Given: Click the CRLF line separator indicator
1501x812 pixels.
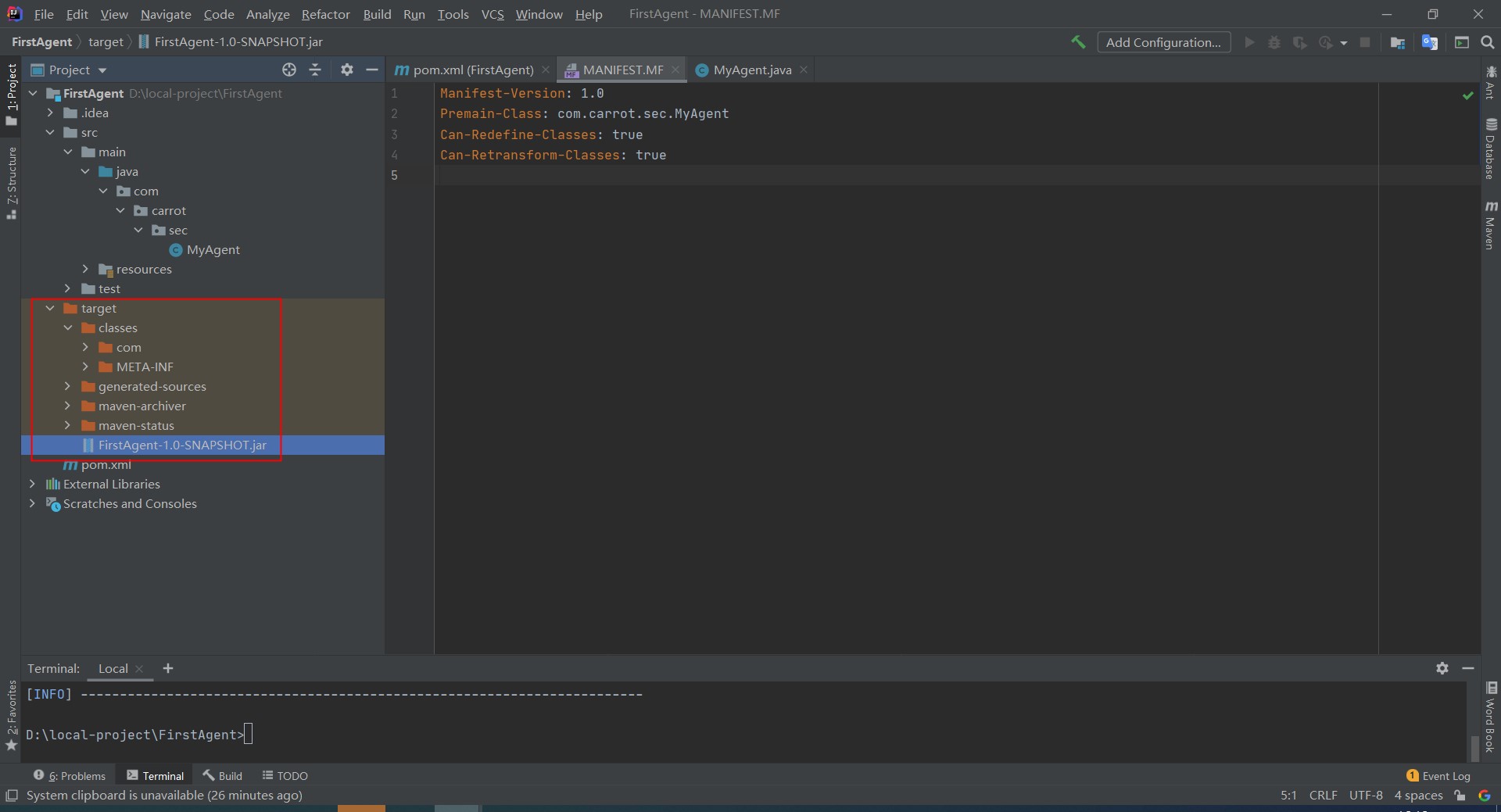Looking at the screenshot, I should tap(1323, 796).
